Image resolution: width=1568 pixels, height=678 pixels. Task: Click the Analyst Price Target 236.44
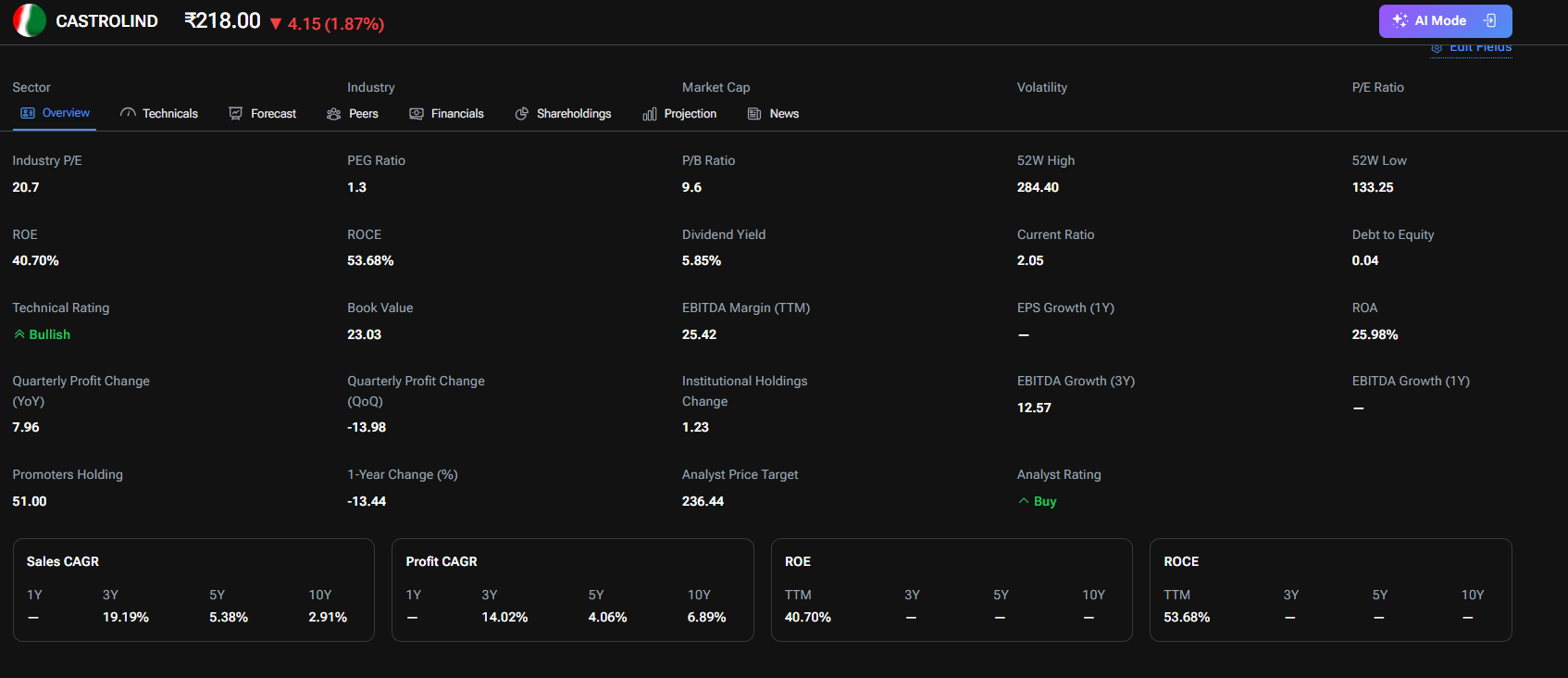(x=703, y=501)
